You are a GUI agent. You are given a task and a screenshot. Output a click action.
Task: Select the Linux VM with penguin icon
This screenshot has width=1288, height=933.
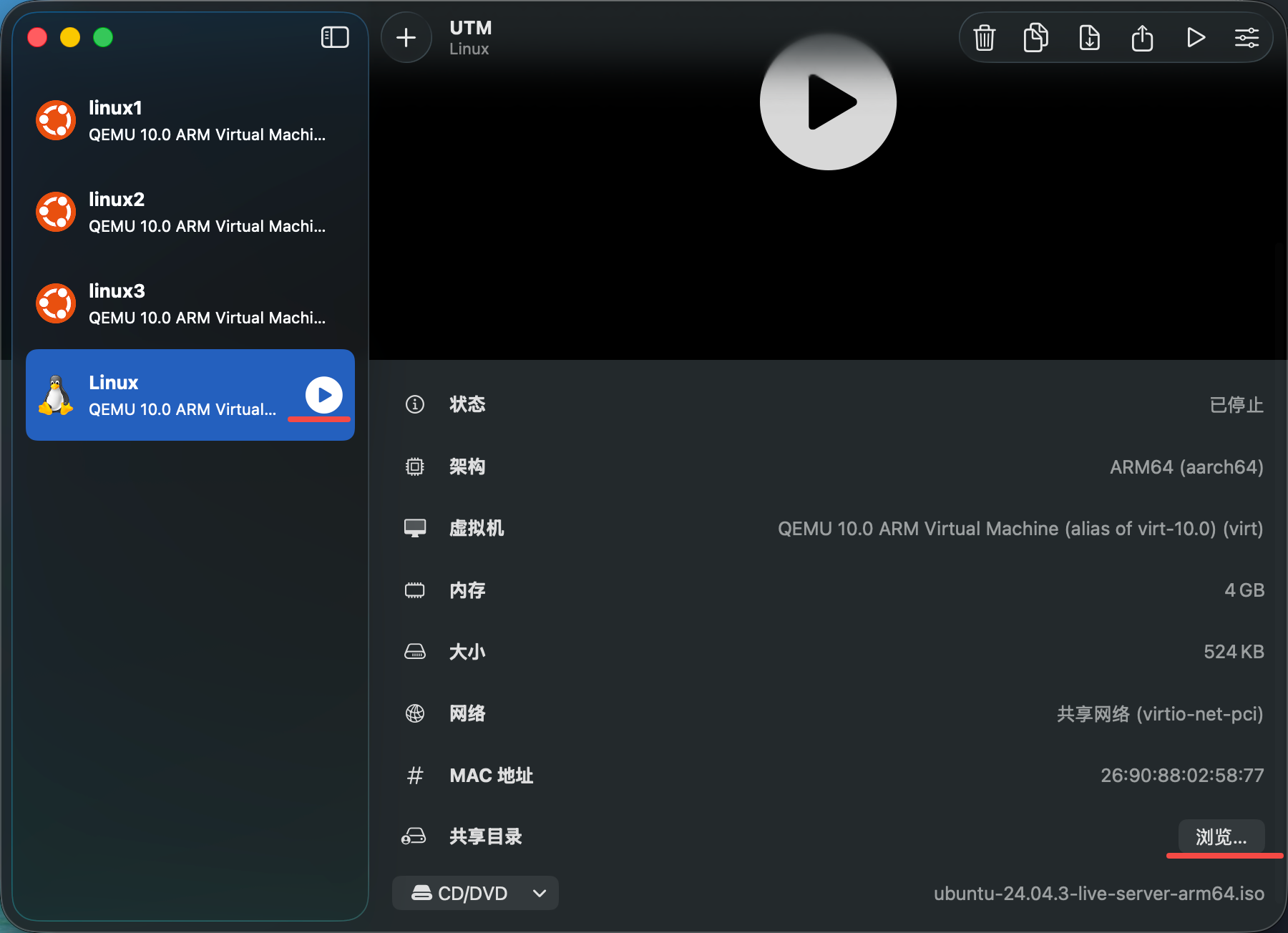click(x=190, y=395)
